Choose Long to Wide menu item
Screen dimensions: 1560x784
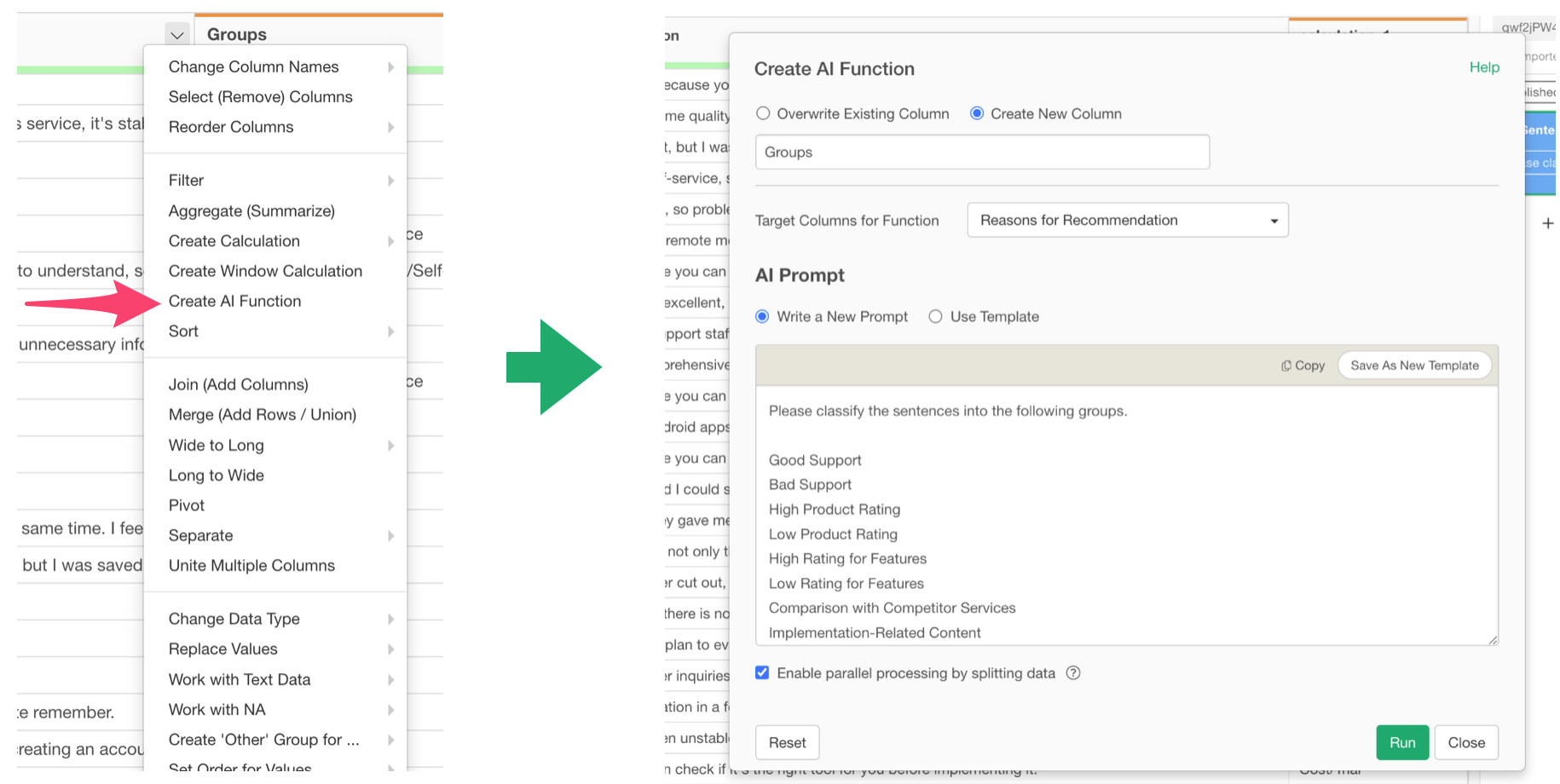point(275,476)
